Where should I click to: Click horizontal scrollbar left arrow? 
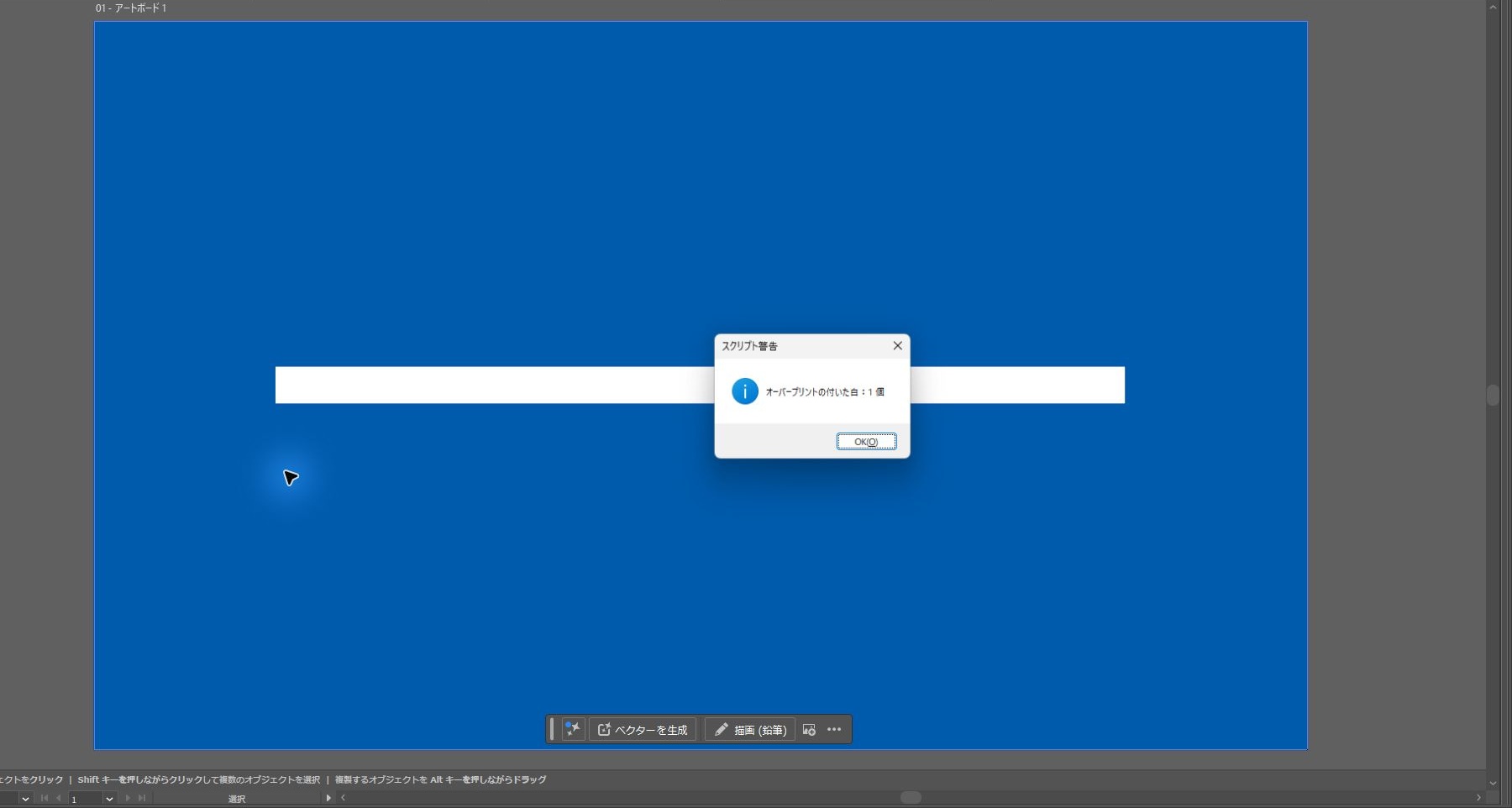pyautogui.click(x=343, y=798)
